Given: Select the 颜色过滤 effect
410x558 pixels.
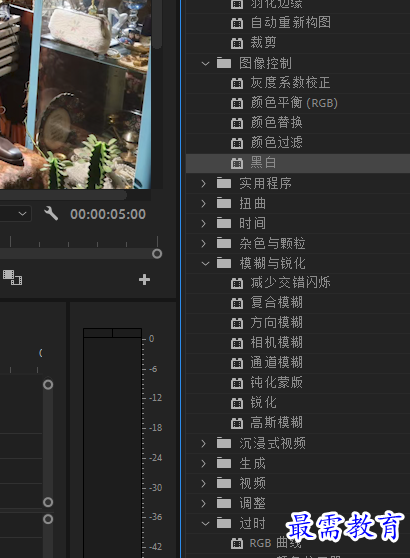Looking at the screenshot, I should tap(277, 143).
